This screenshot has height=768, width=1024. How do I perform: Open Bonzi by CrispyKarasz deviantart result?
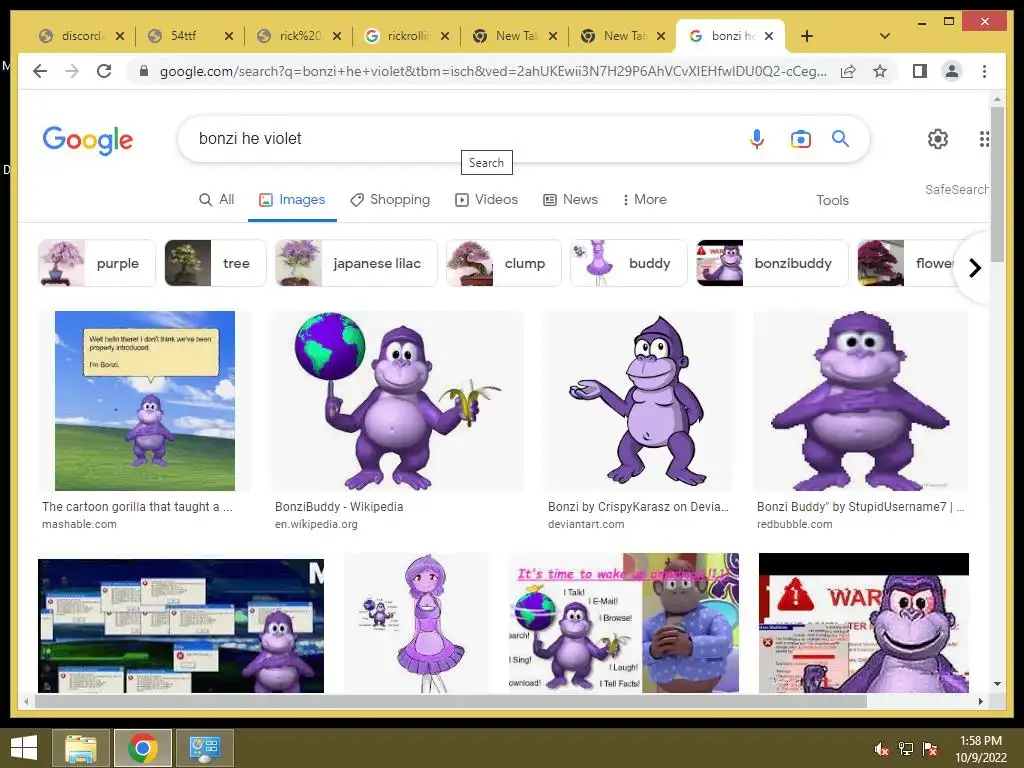tap(638, 506)
